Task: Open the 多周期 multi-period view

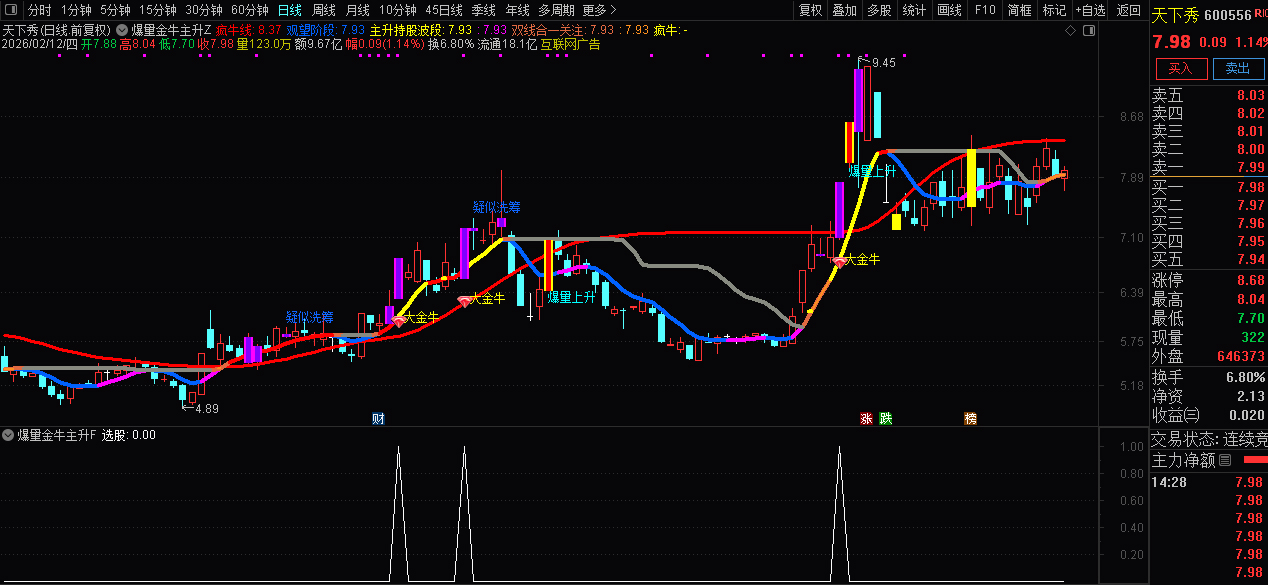Action: pos(557,10)
